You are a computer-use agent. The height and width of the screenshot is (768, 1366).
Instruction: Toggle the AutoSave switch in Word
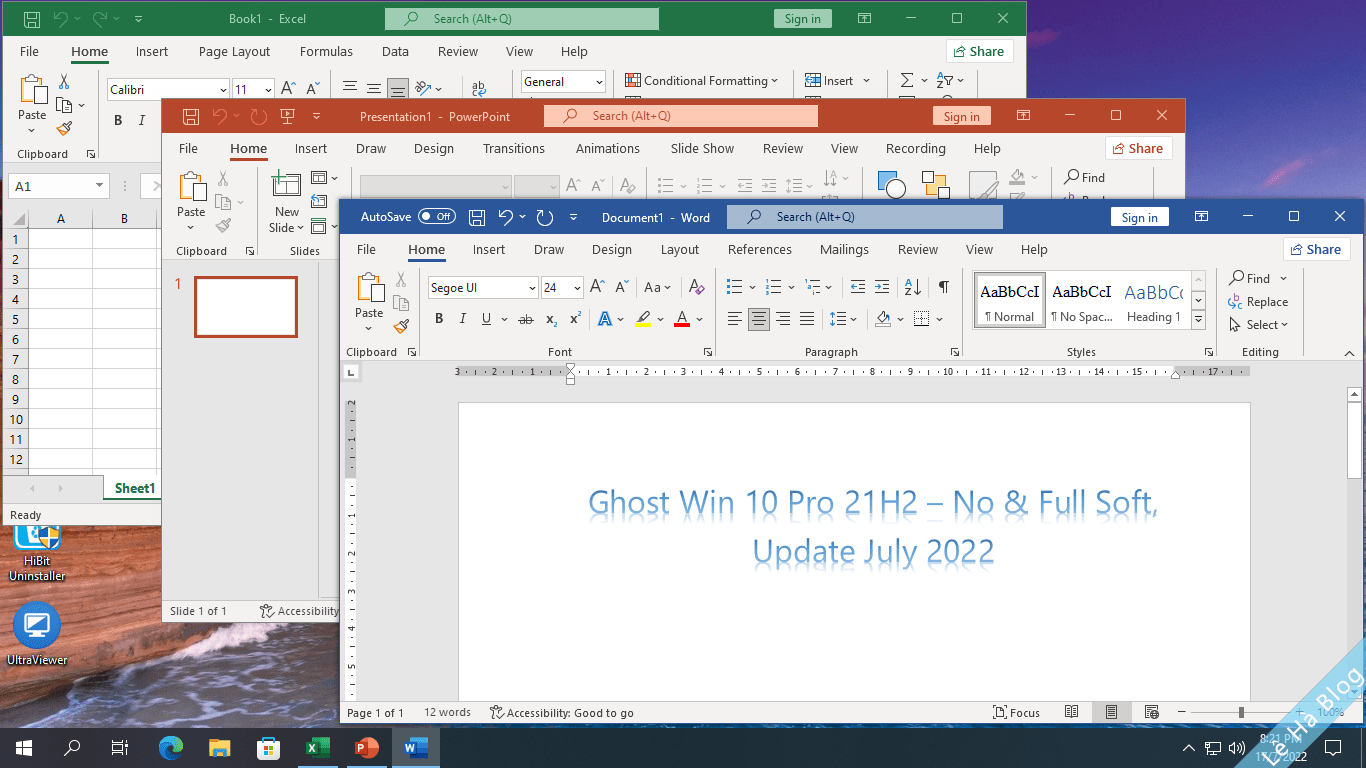click(x=436, y=217)
